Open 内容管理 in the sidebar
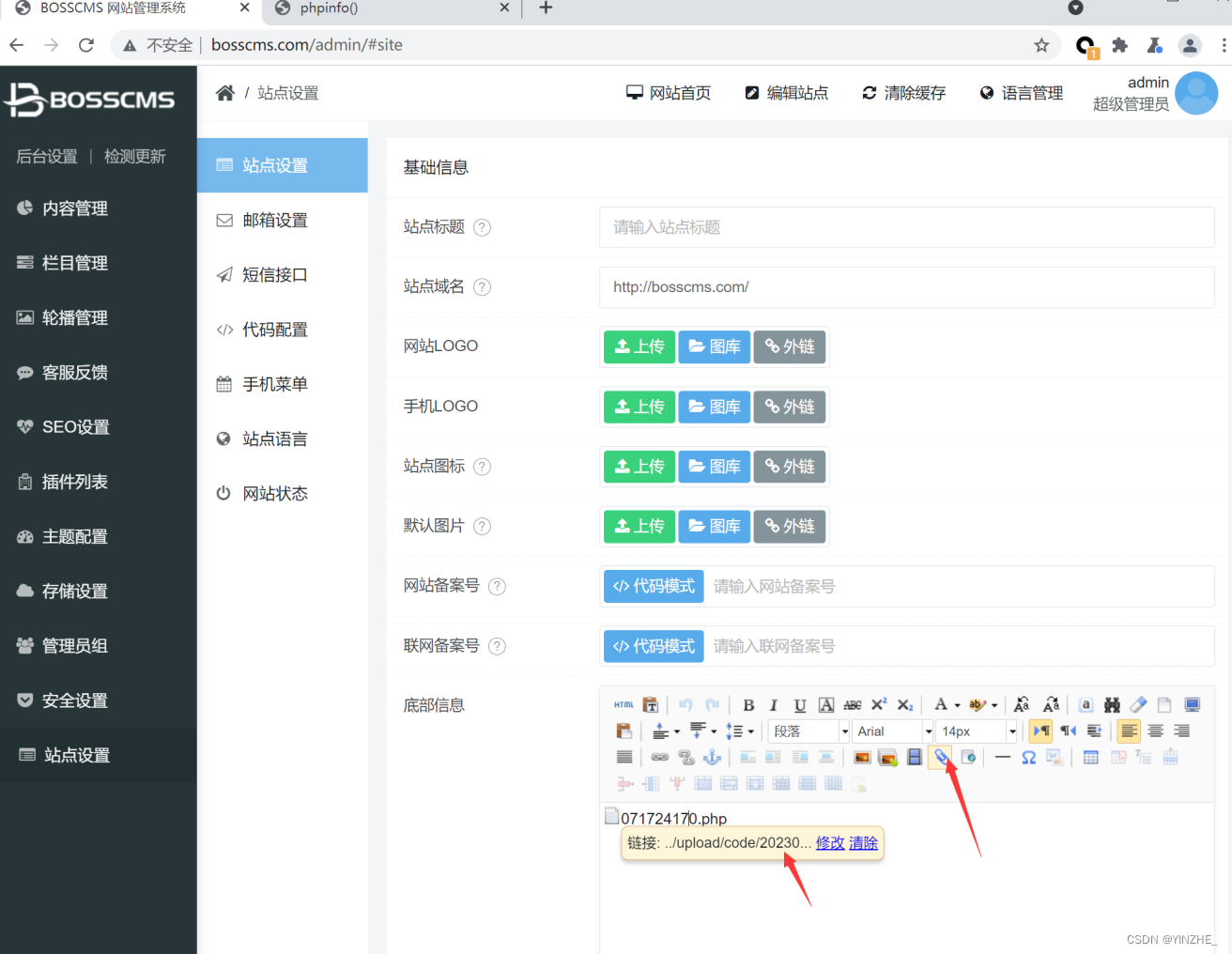The image size is (1232, 954). click(75, 208)
